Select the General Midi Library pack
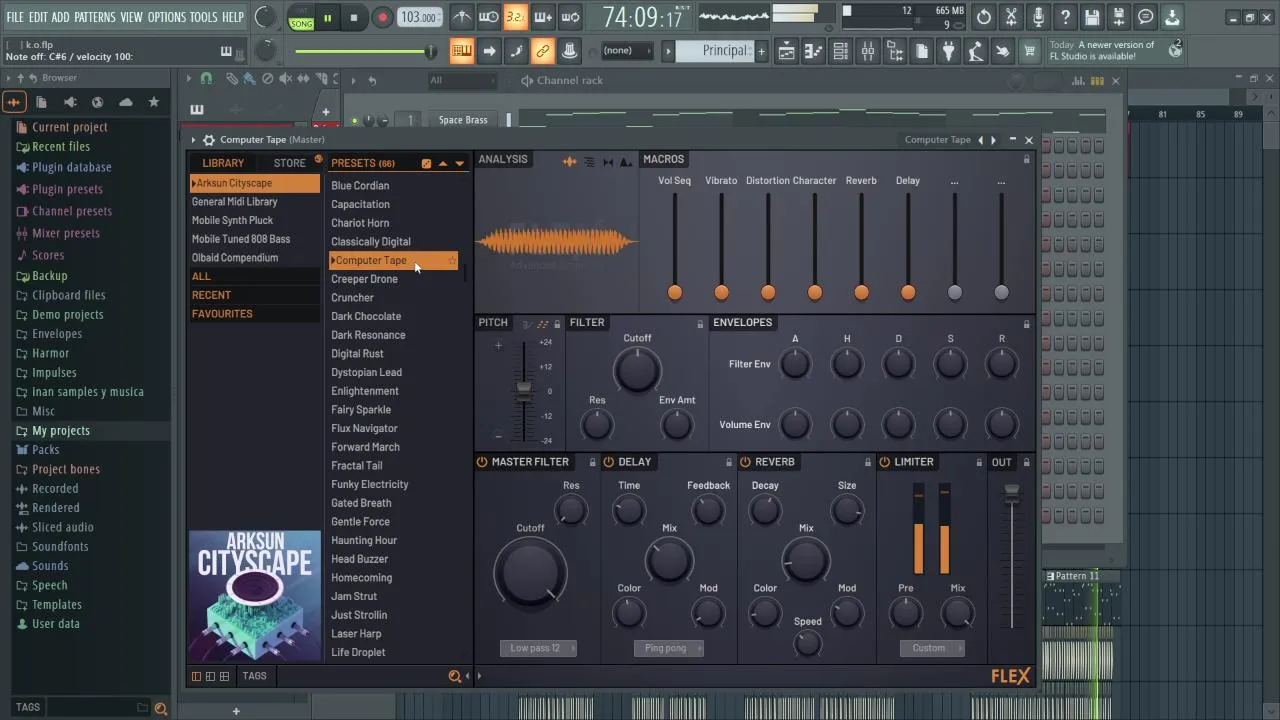1280x720 pixels. (255, 202)
